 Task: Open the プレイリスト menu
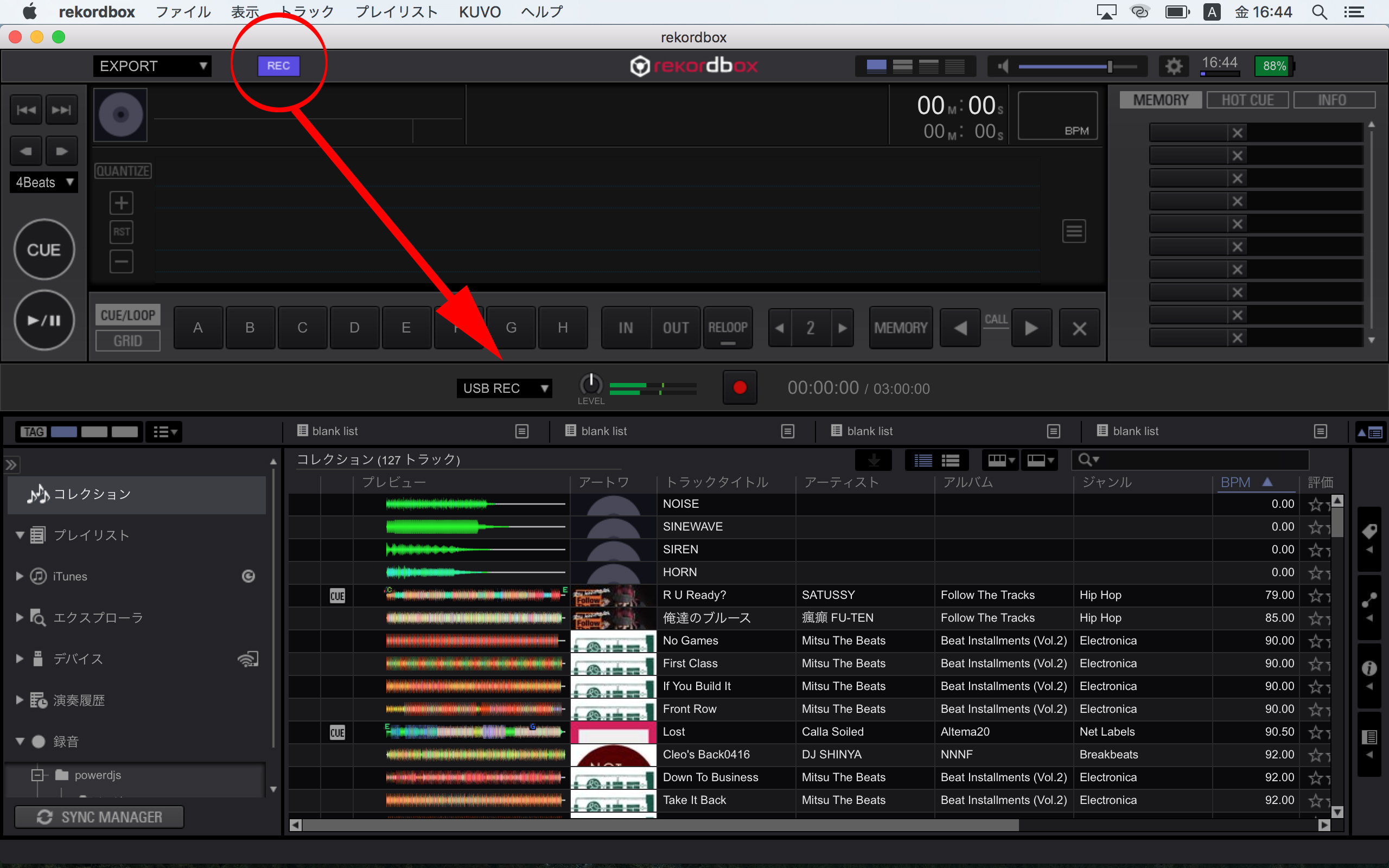396,11
